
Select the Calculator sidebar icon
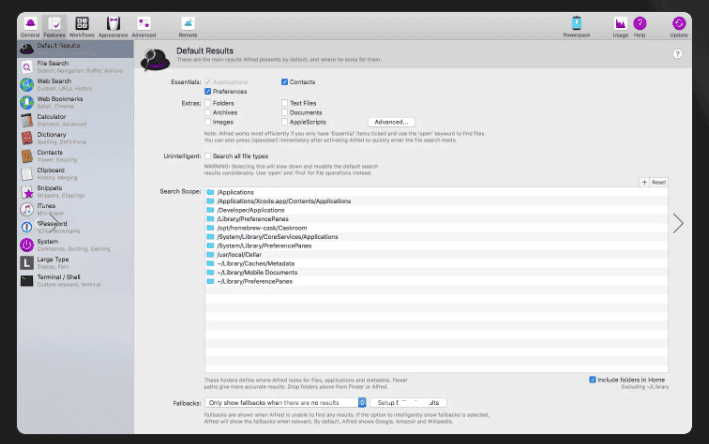(27, 120)
